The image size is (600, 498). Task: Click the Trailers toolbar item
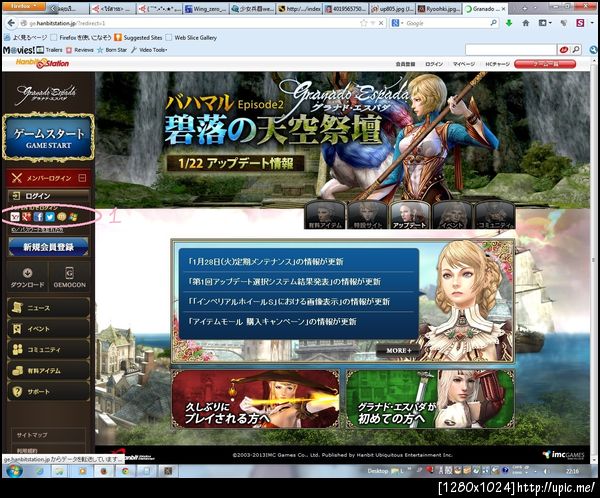tap(49, 50)
